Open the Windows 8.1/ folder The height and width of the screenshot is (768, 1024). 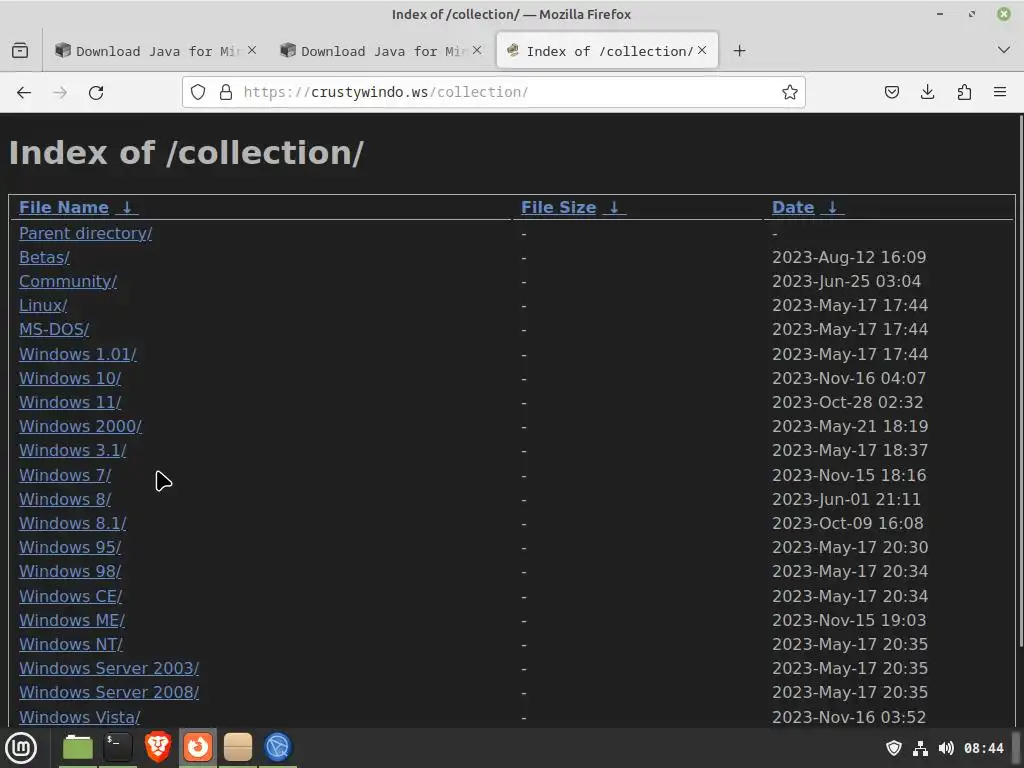click(x=72, y=524)
